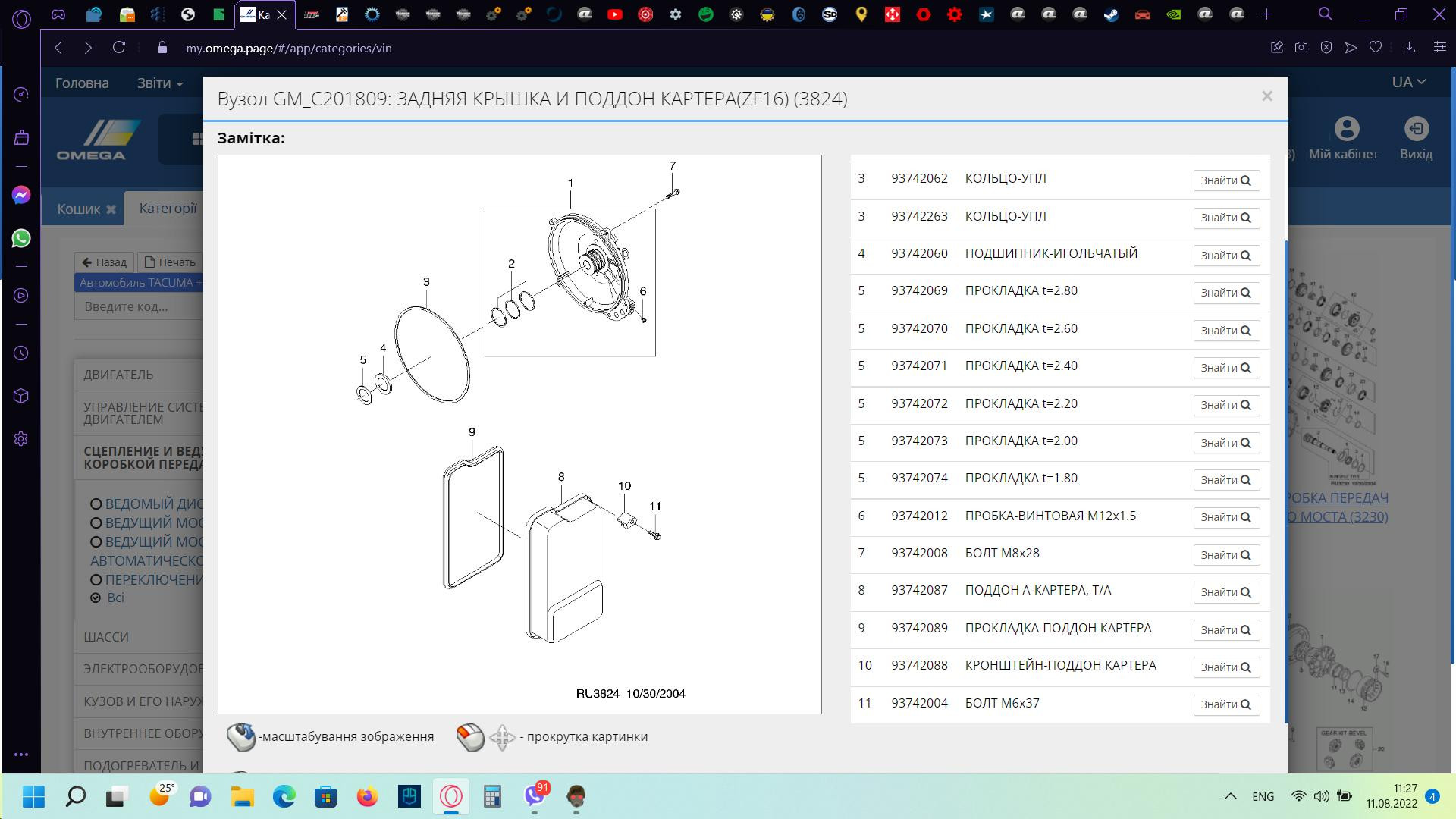The height and width of the screenshot is (819, 1456).
Task: Open WhatsApp from the Opera sidebar
Action: [21, 238]
